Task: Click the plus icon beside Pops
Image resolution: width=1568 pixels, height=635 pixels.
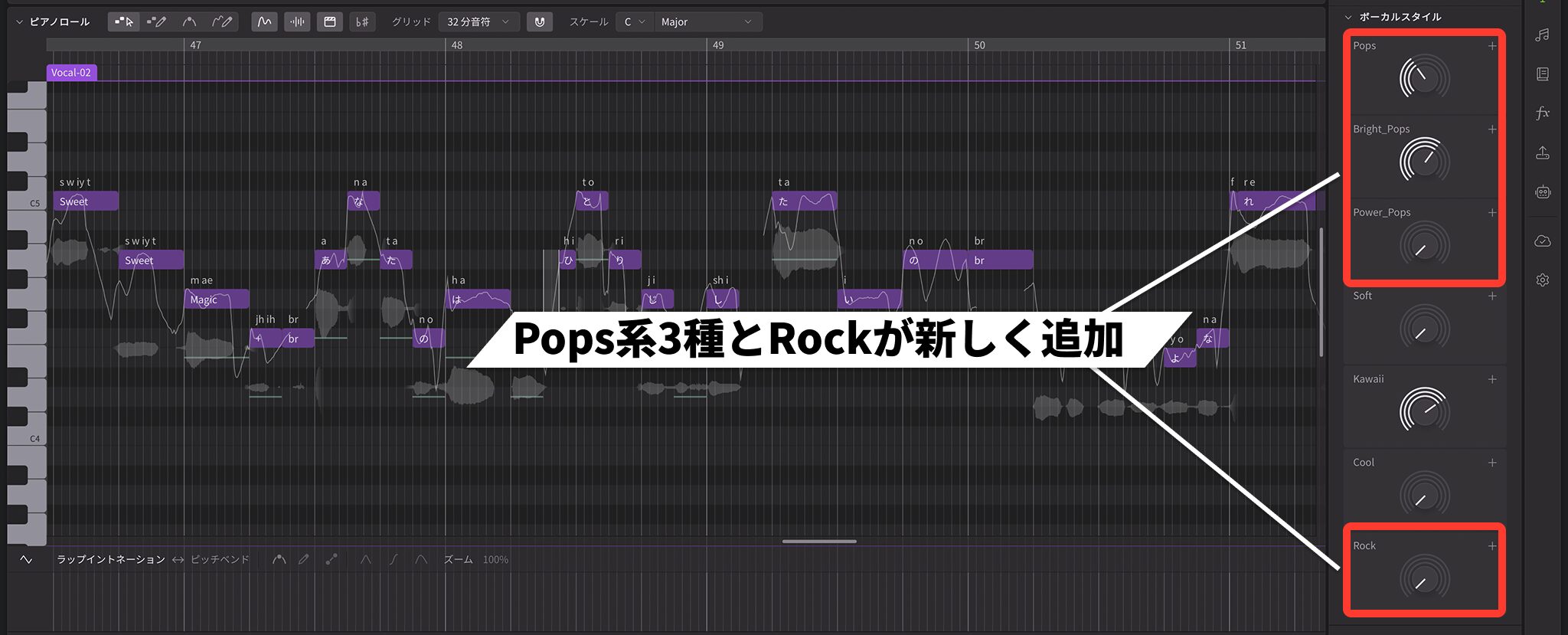Action: (x=1492, y=46)
